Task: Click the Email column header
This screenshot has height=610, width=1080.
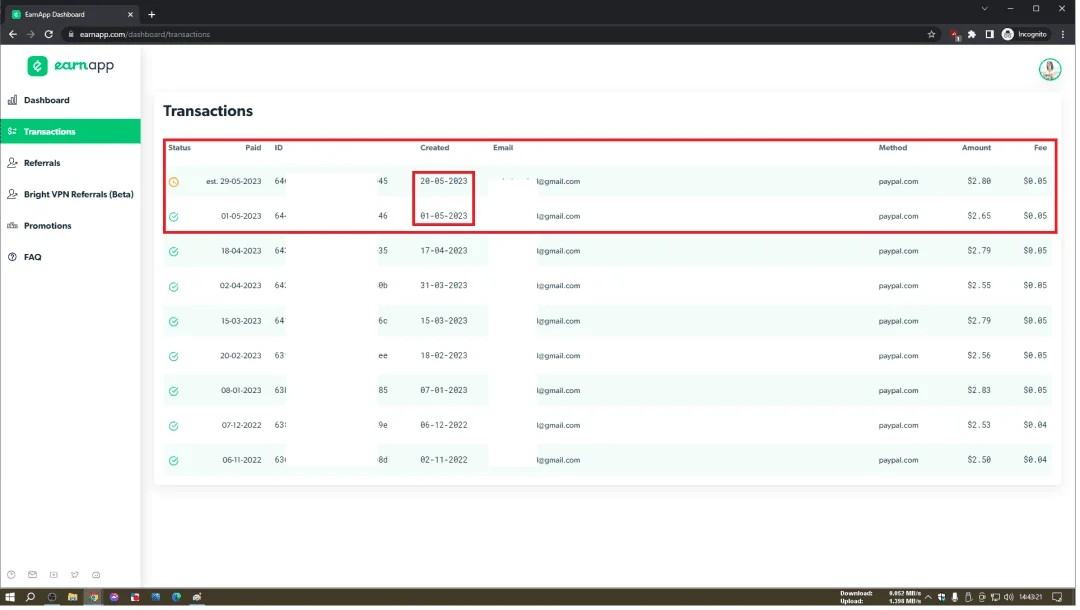Action: pos(503,148)
